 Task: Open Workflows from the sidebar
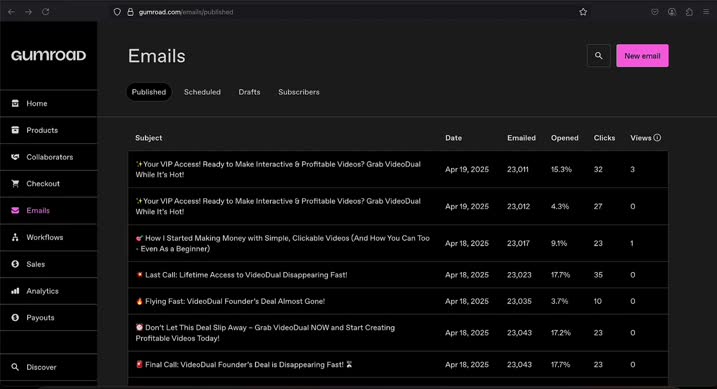point(48,237)
